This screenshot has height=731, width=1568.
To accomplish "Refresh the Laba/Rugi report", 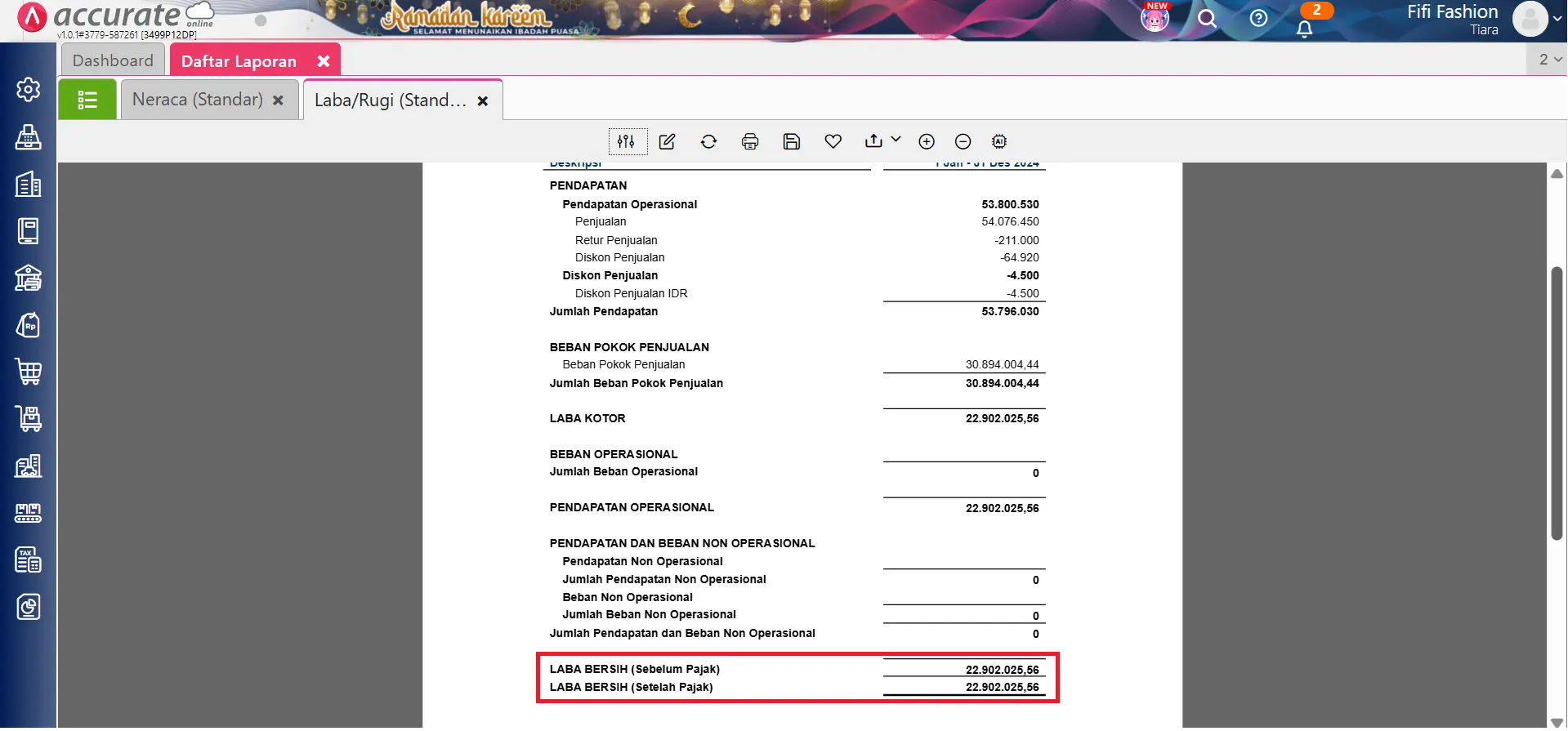I will point(708,141).
